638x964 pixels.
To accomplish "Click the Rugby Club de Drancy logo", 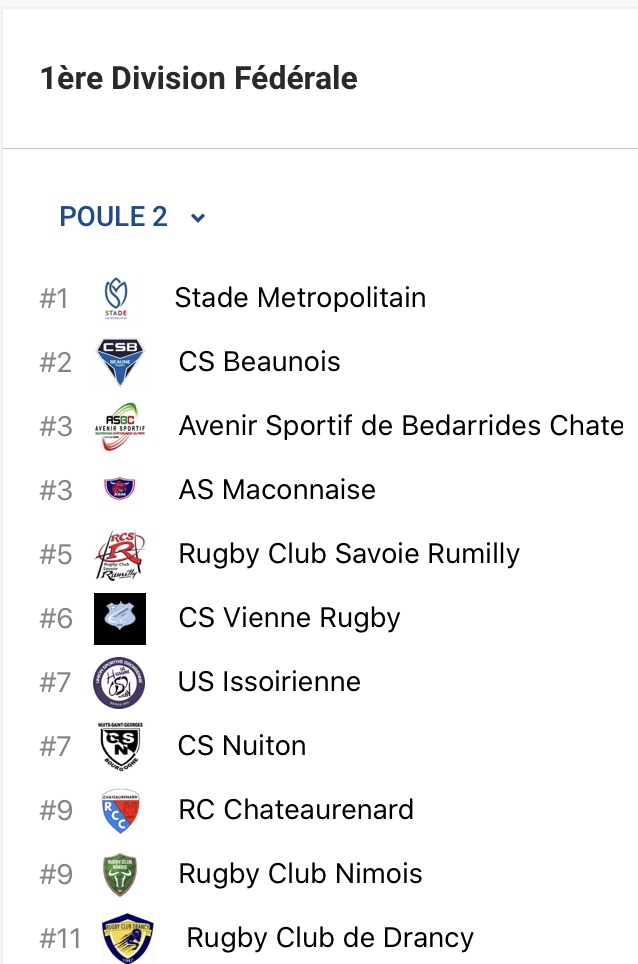I will click(128, 938).
